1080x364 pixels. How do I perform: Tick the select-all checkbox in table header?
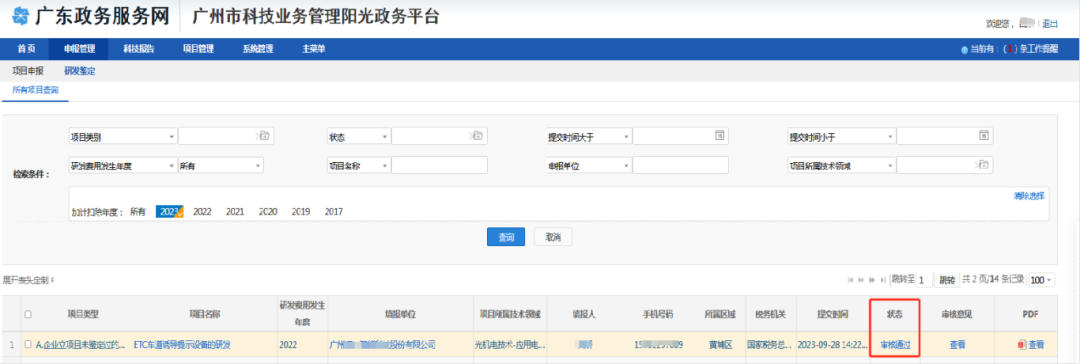(28, 314)
